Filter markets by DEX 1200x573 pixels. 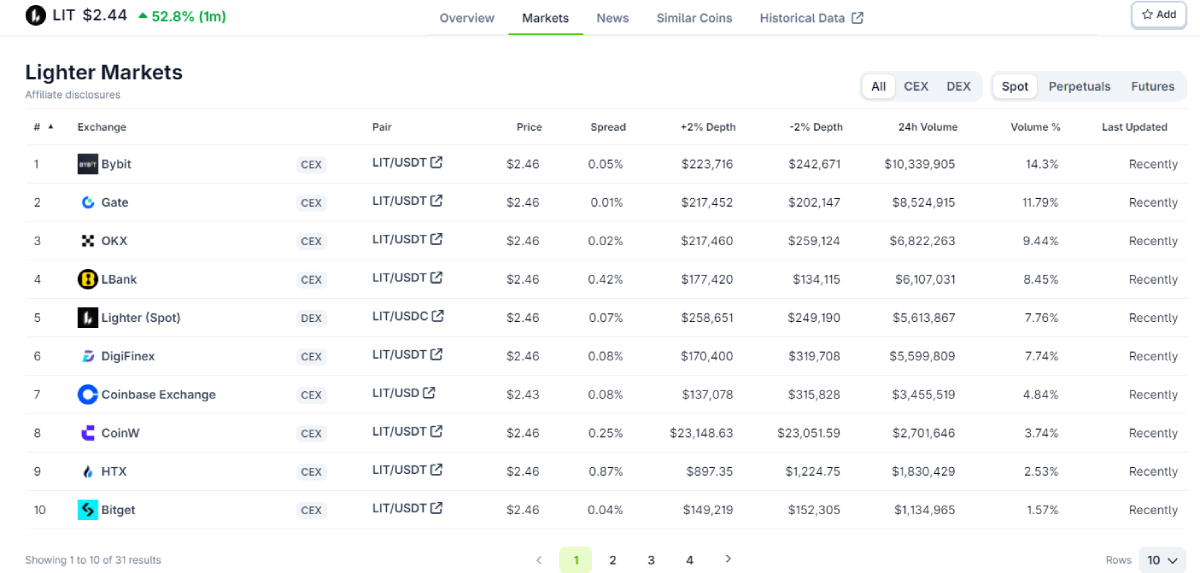point(958,86)
